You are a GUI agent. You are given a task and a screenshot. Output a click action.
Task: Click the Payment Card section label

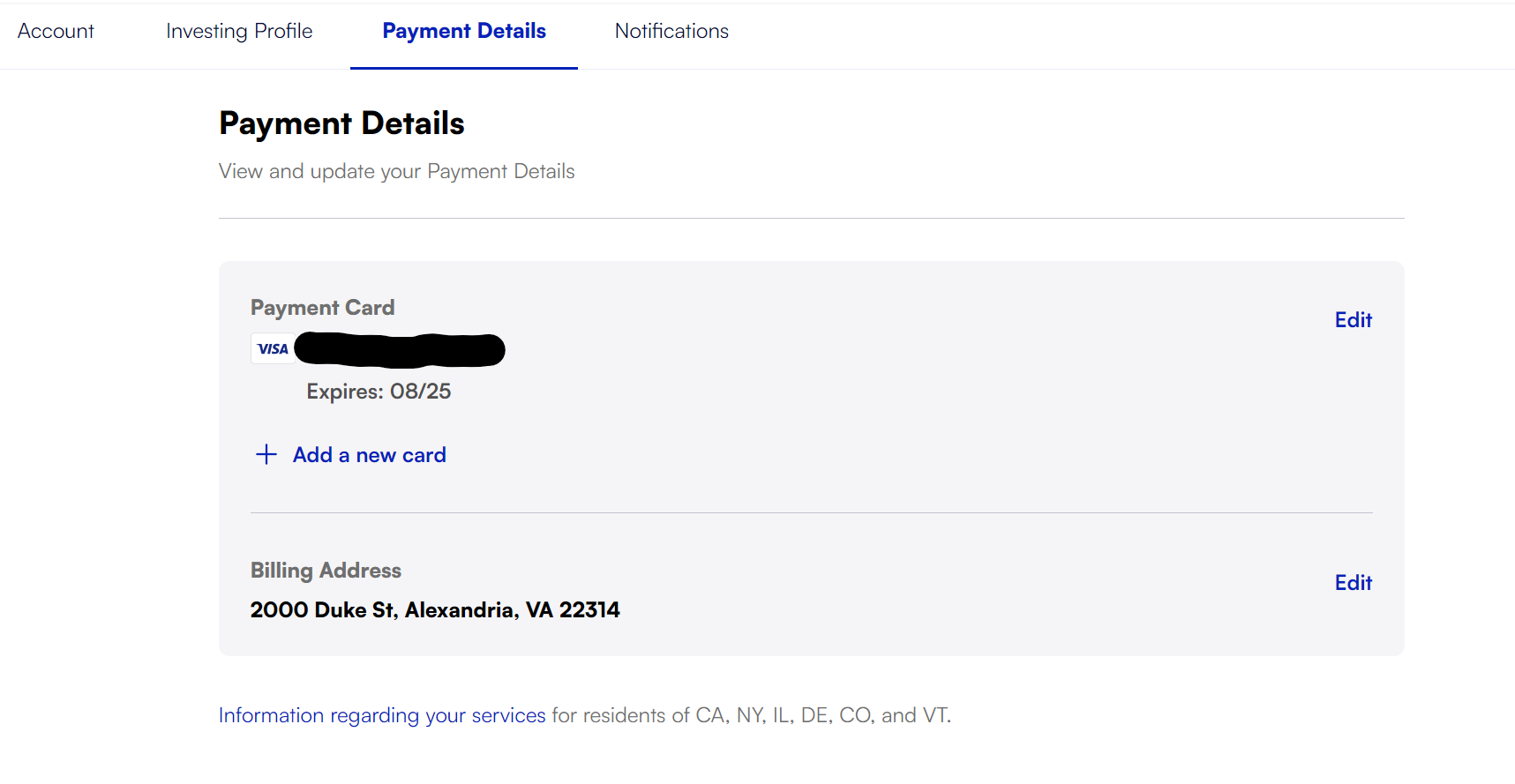pyautogui.click(x=322, y=308)
